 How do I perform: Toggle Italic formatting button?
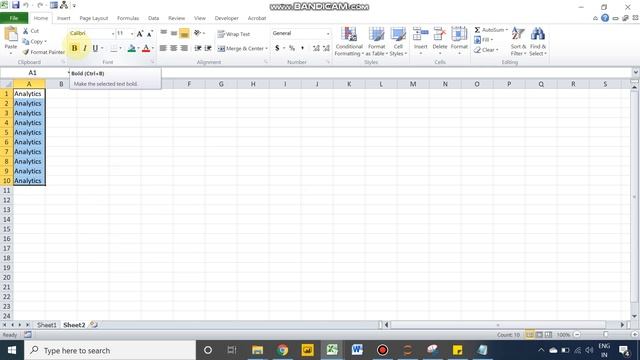tap(85, 48)
